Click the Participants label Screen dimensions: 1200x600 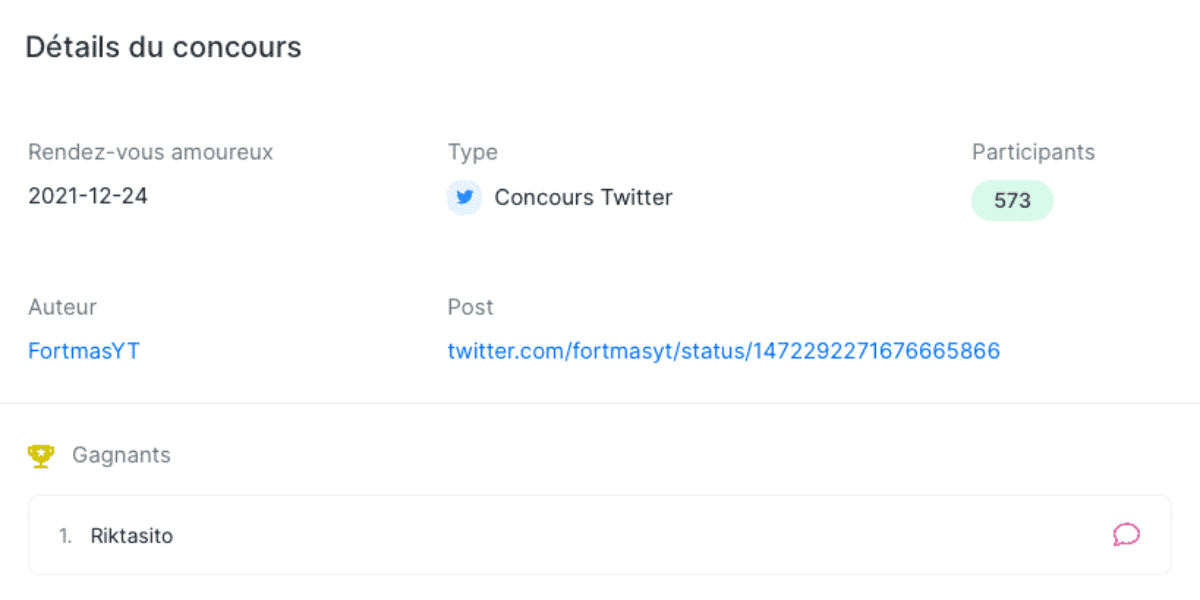[x=1033, y=152]
